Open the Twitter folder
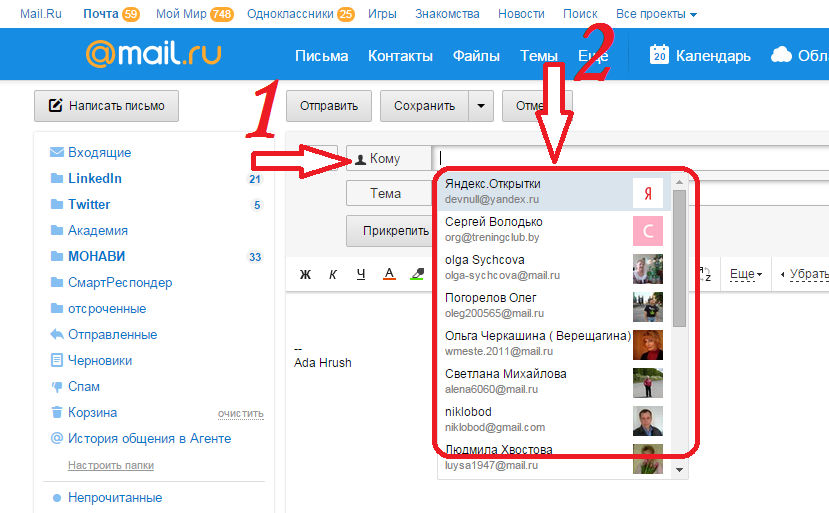 pos(89,204)
